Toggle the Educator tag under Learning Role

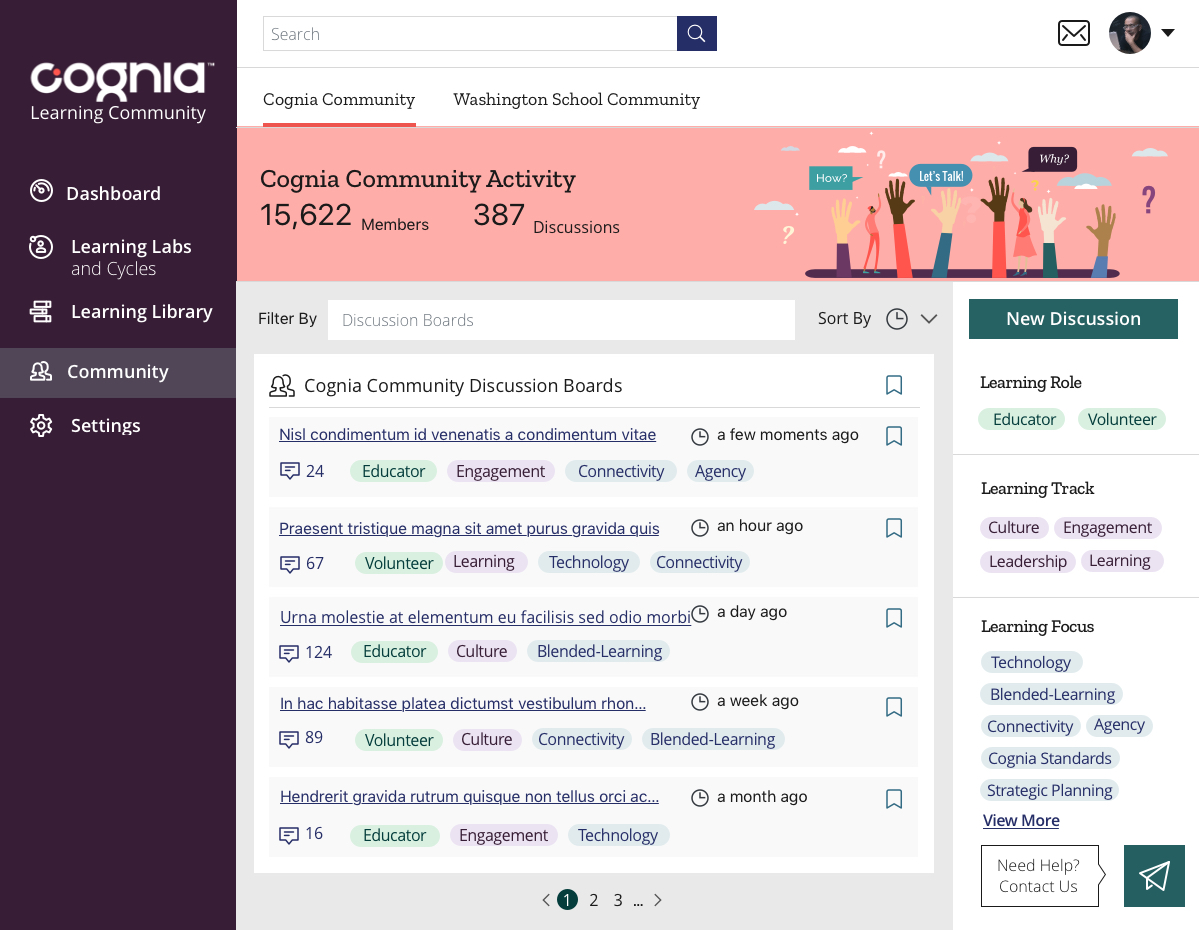1022,419
